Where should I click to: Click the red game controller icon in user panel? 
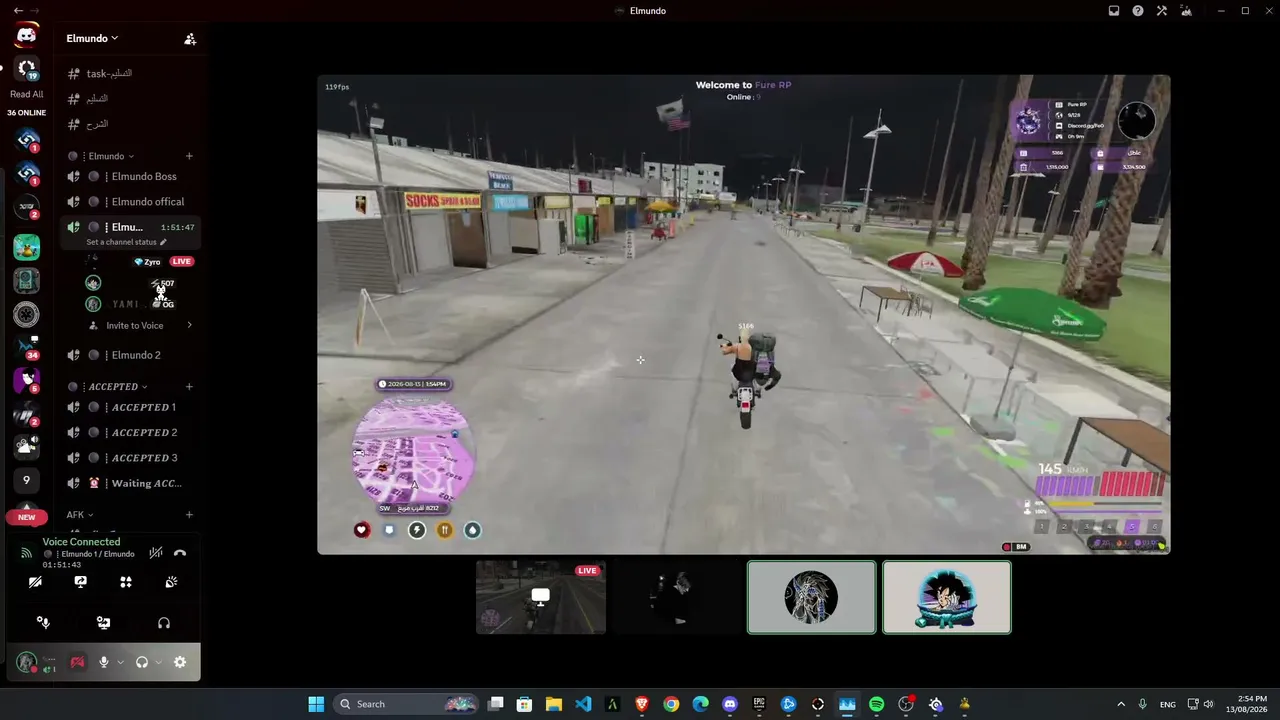[77, 662]
